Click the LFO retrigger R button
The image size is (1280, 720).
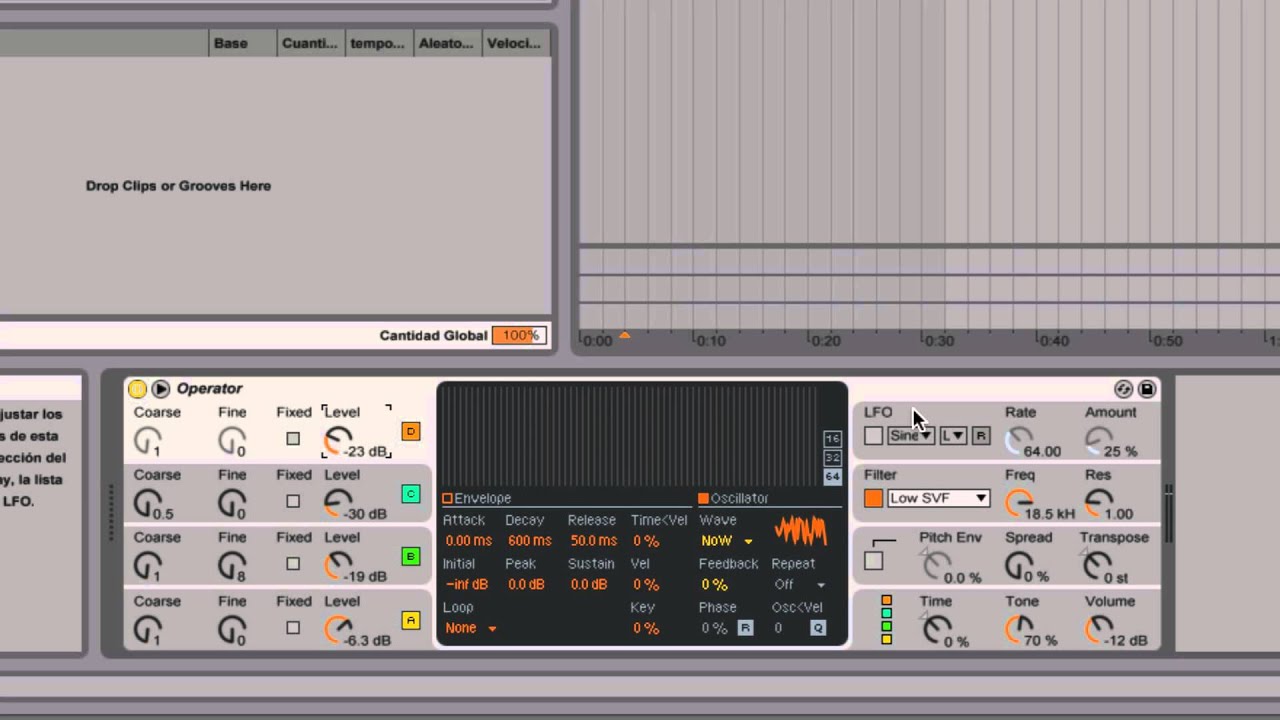point(980,436)
